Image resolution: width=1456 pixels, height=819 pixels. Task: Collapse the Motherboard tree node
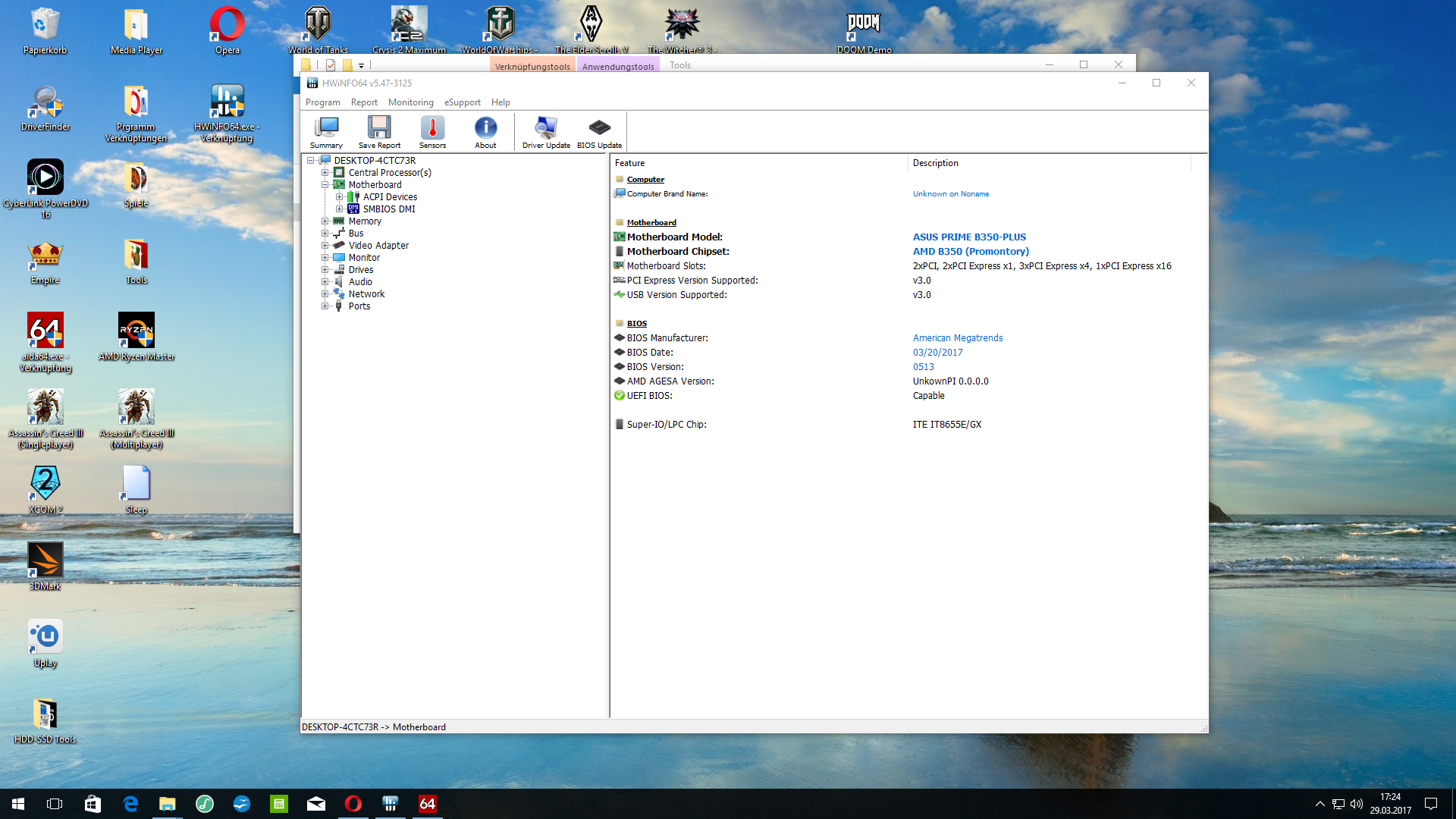pyautogui.click(x=325, y=185)
